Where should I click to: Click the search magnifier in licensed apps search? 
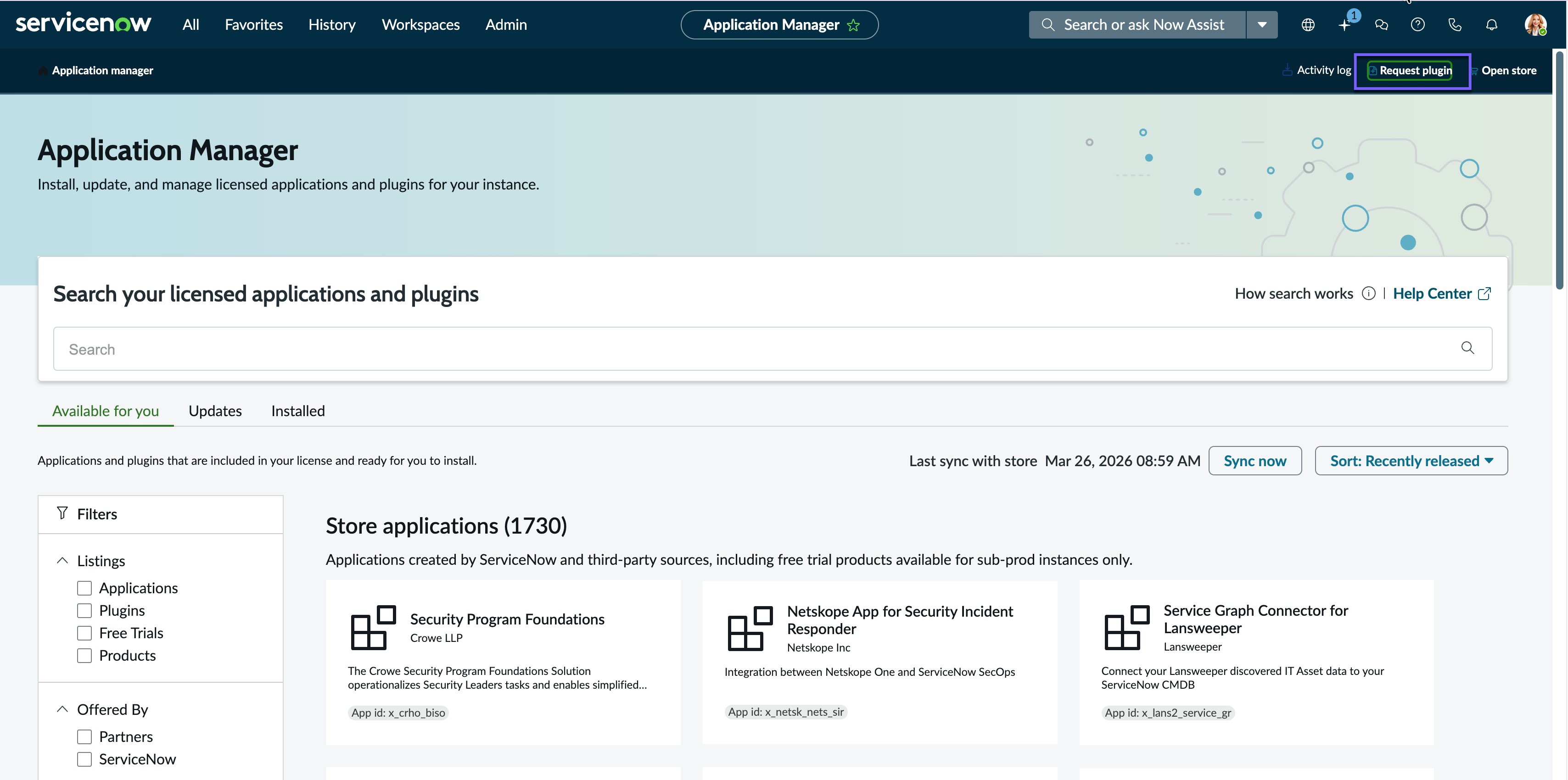point(1467,347)
